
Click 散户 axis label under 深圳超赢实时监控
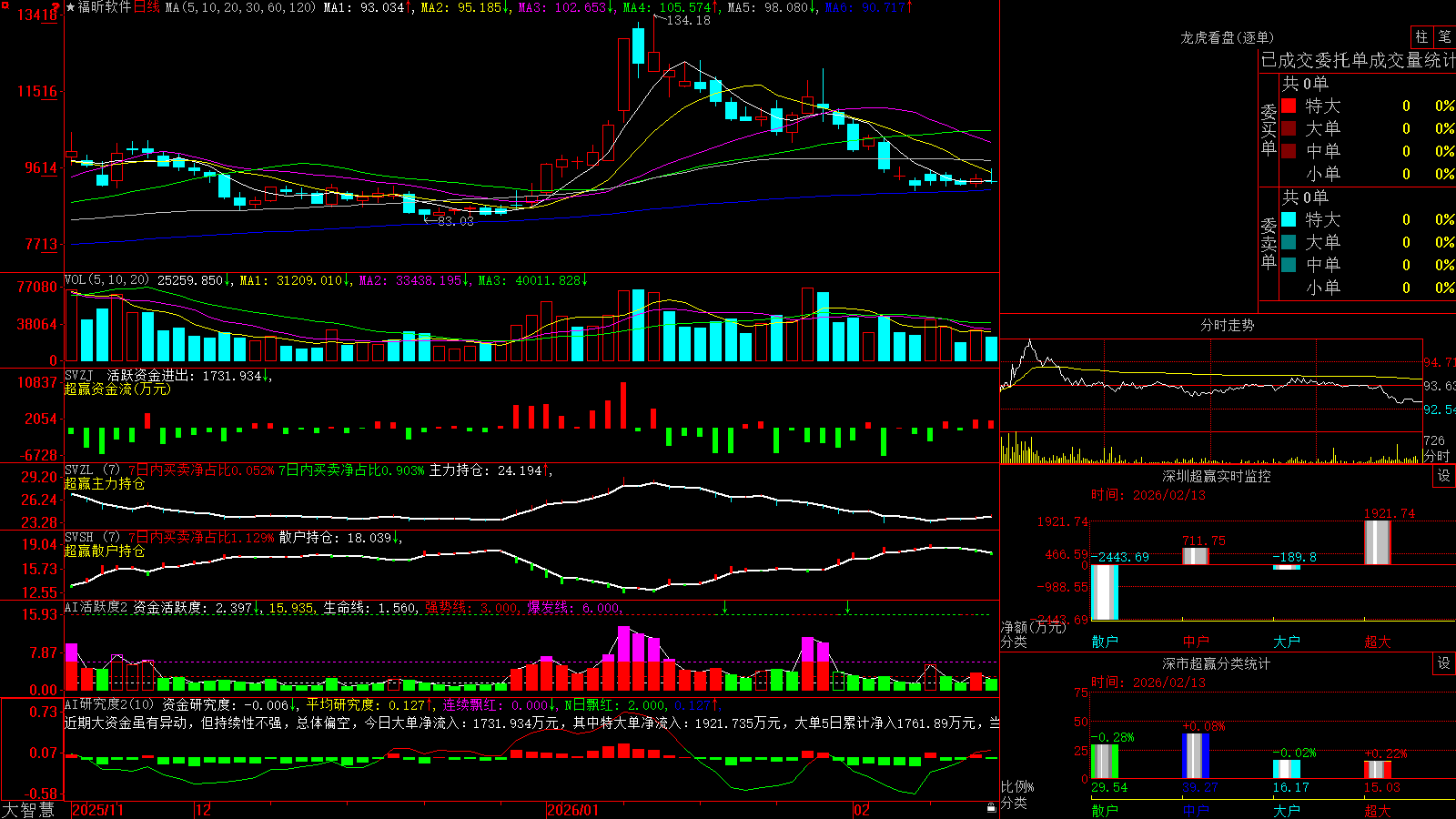(x=1105, y=642)
